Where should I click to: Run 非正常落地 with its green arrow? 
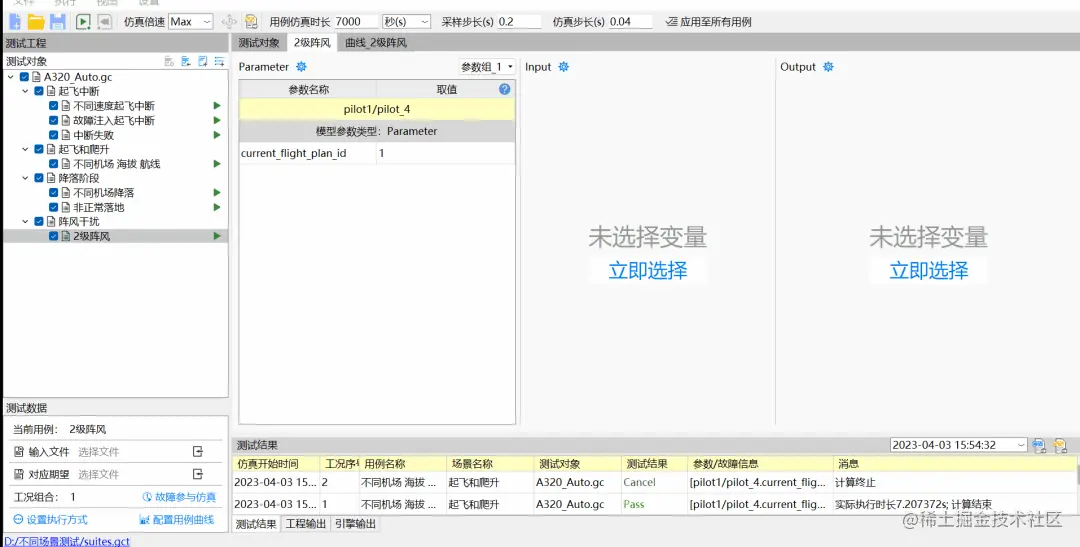click(217, 207)
